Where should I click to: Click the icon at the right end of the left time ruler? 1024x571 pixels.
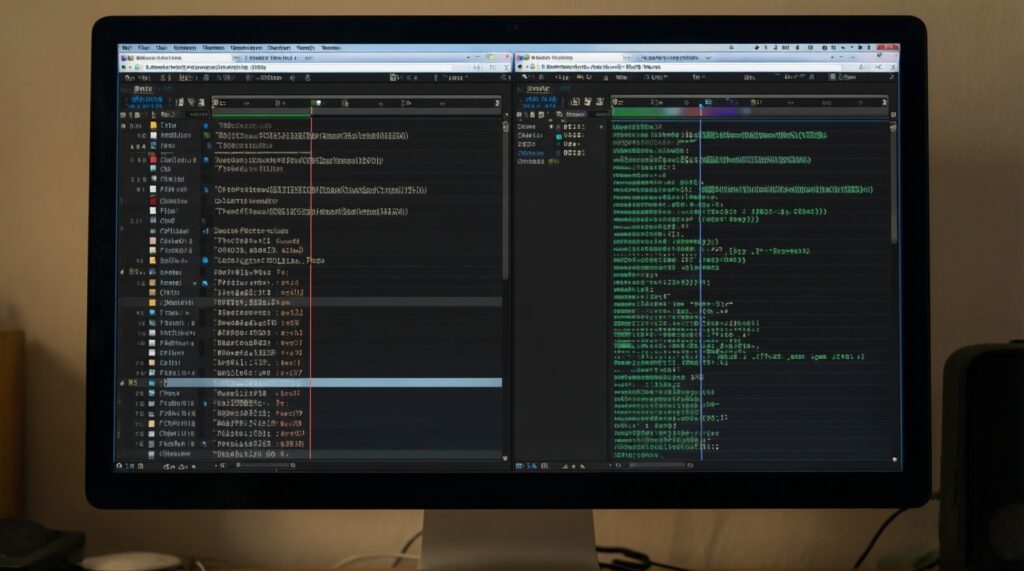[x=496, y=102]
